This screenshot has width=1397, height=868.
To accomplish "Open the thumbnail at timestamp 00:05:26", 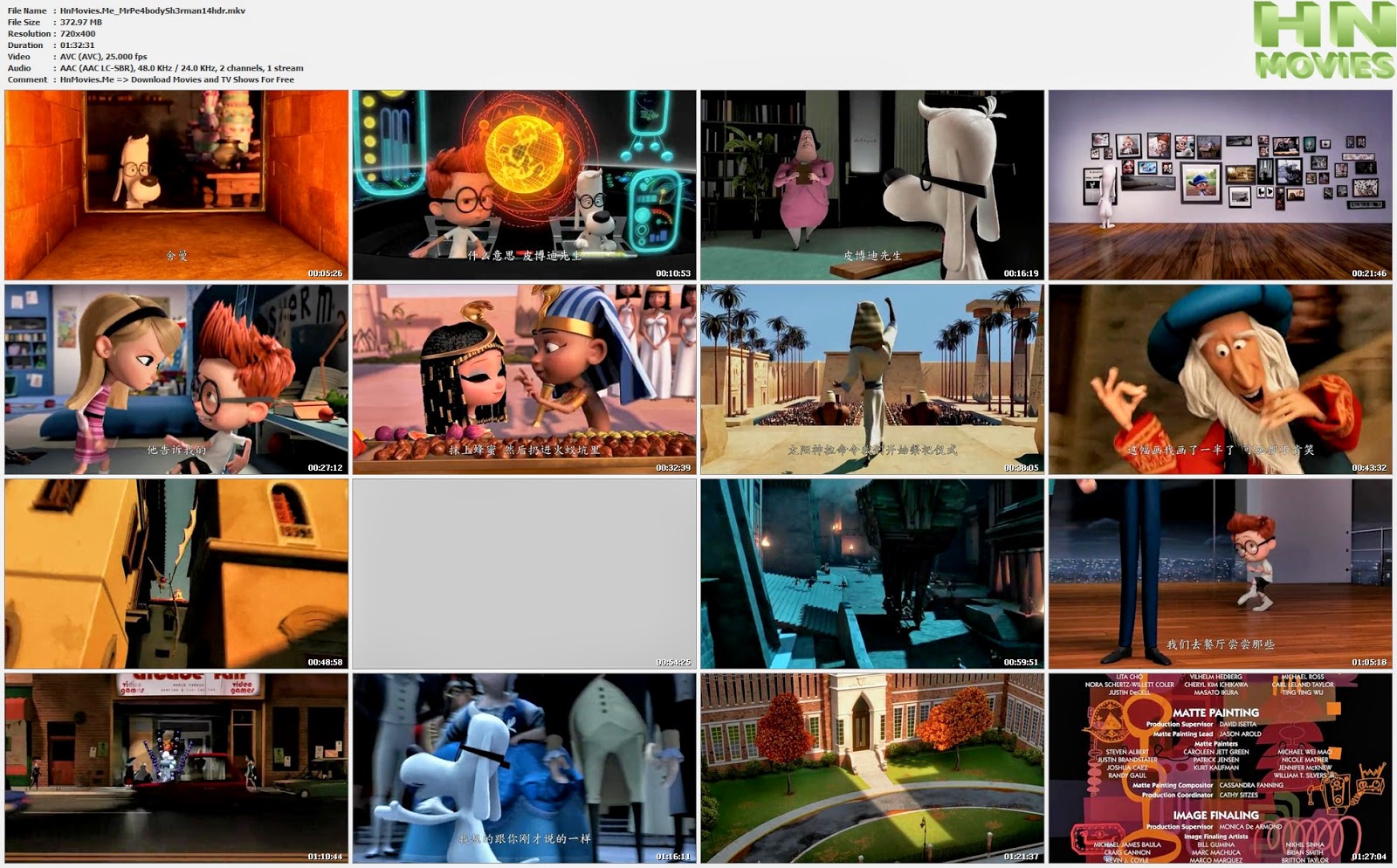I will (176, 185).
